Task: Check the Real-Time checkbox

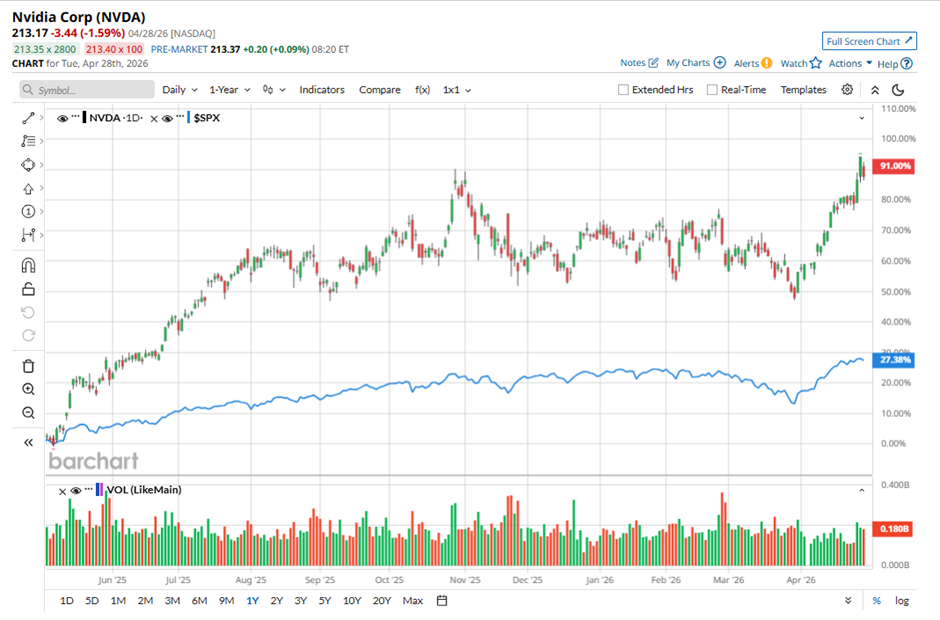Action: pos(712,90)
